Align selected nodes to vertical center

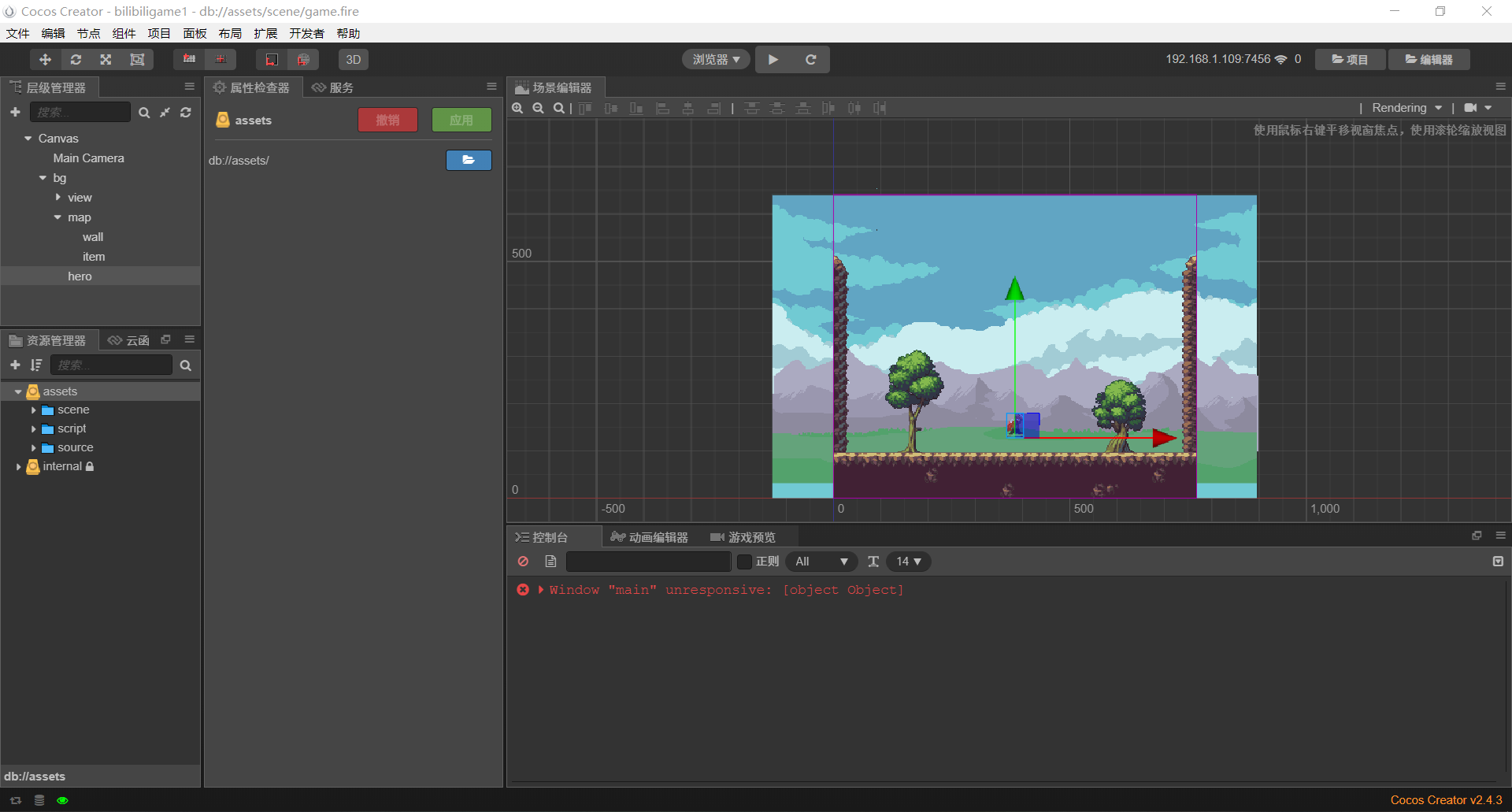tap(611, 108)
